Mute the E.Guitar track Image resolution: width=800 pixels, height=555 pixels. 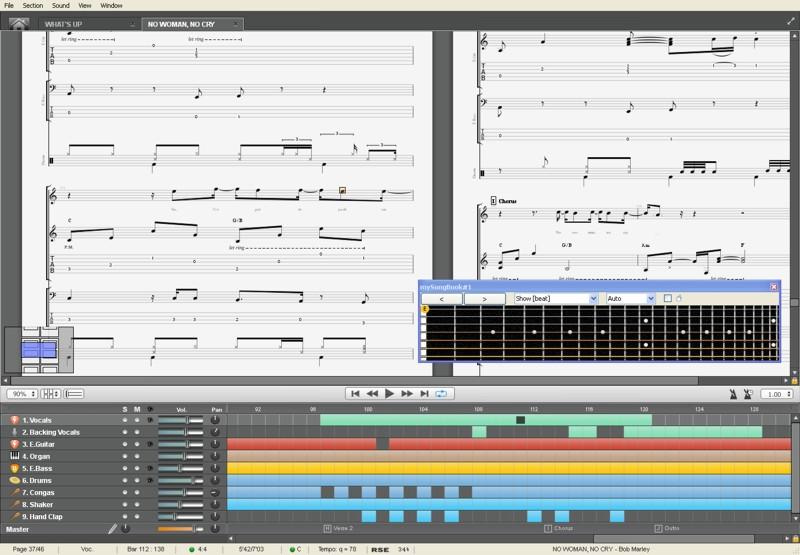137,444
